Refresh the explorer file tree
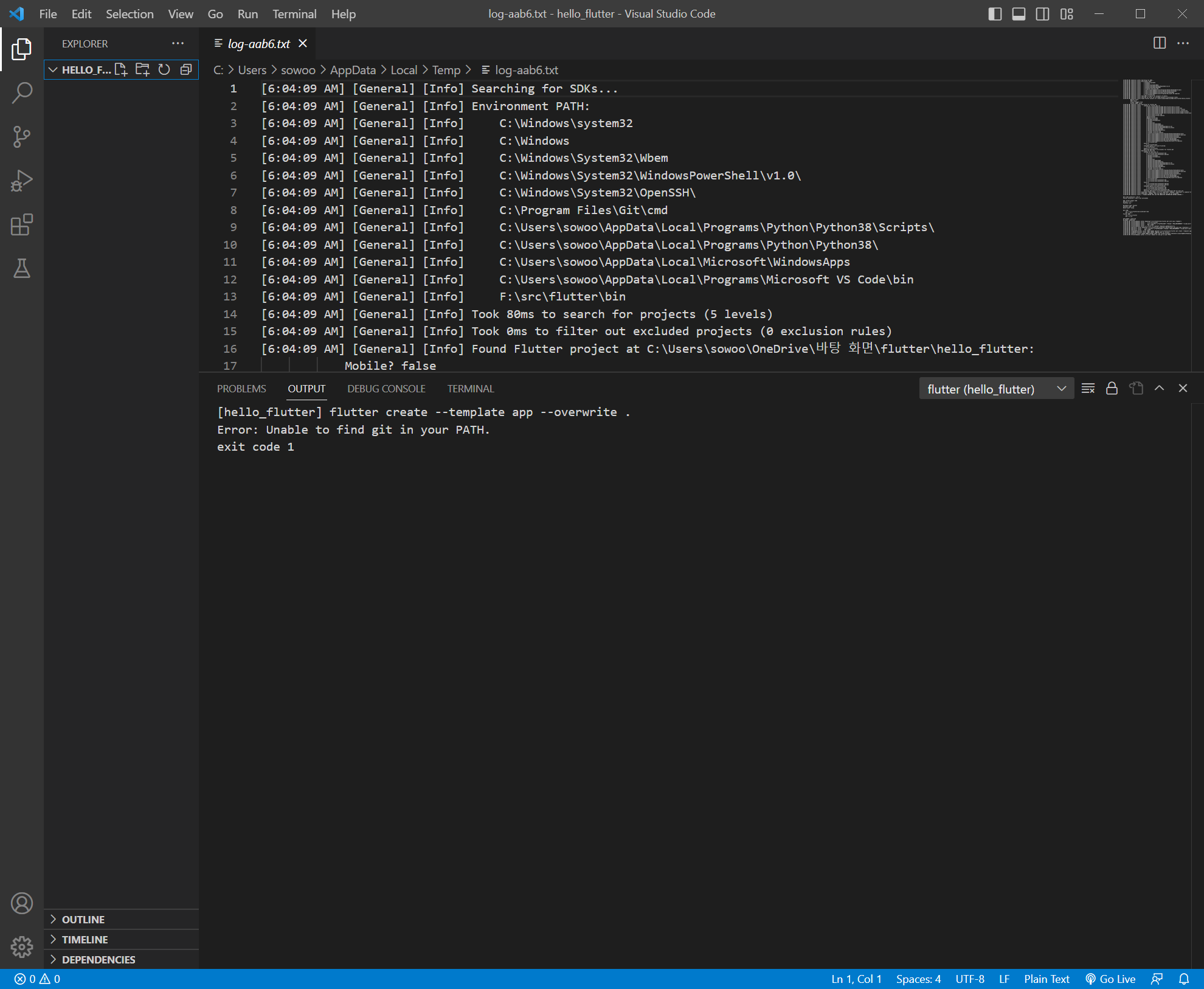Viewport: 1204px width, 989px height. (x=164, y=69)
